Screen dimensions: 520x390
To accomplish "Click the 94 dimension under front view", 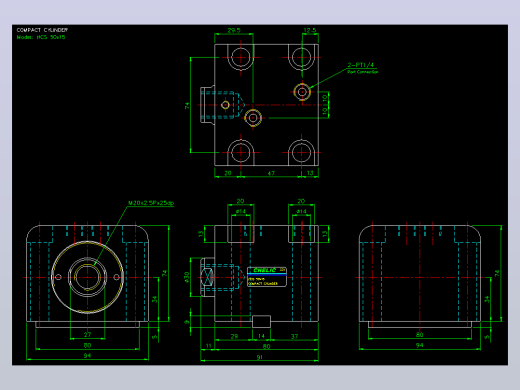I will point(87,355).
